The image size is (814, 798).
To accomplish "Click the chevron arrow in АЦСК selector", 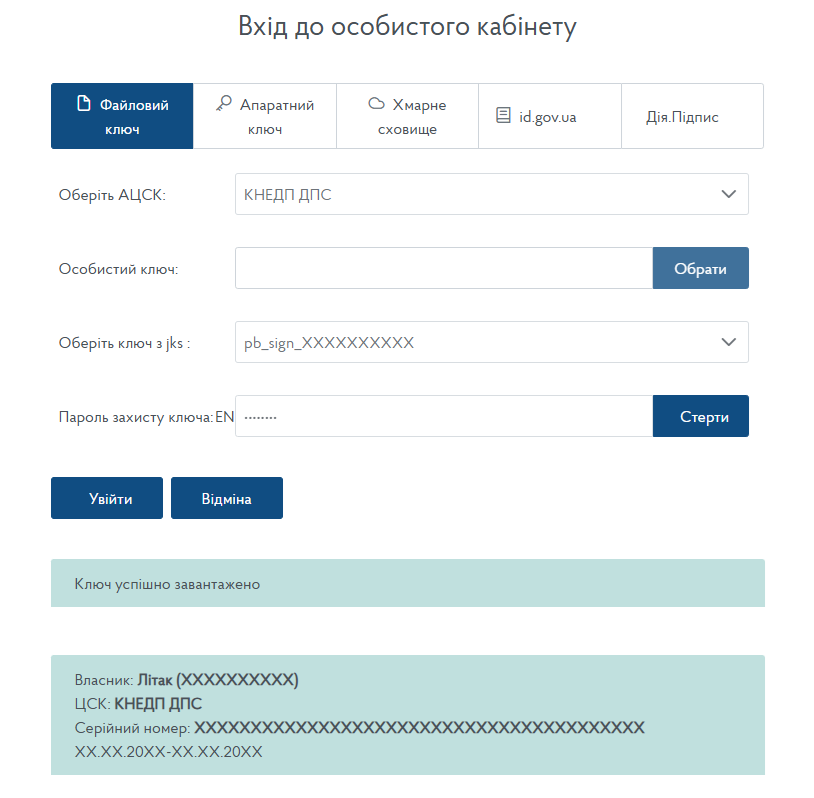I will click(728, 195).
